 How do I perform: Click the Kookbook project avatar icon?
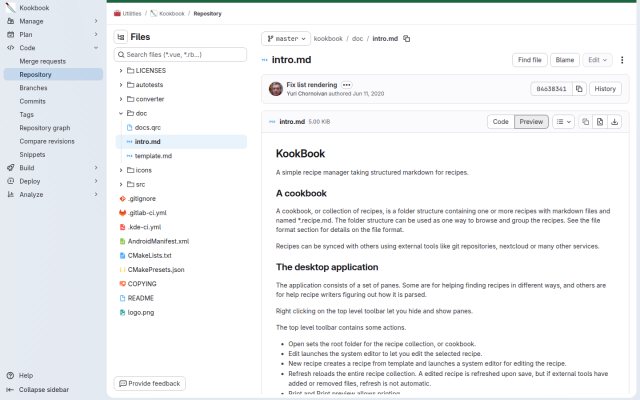tap(10, 7)
